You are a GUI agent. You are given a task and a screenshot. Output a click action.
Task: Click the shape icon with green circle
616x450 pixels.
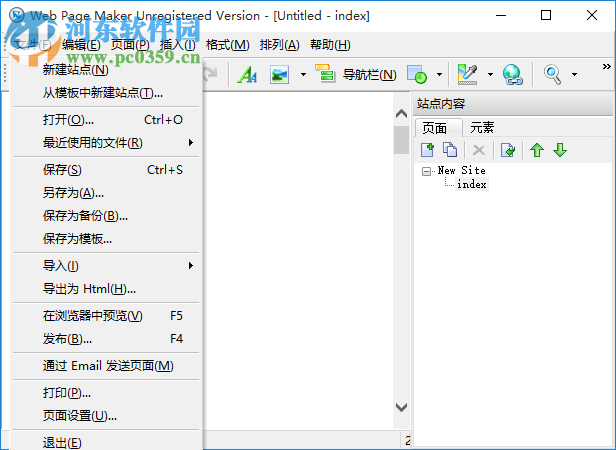click(x=417, y=74)
